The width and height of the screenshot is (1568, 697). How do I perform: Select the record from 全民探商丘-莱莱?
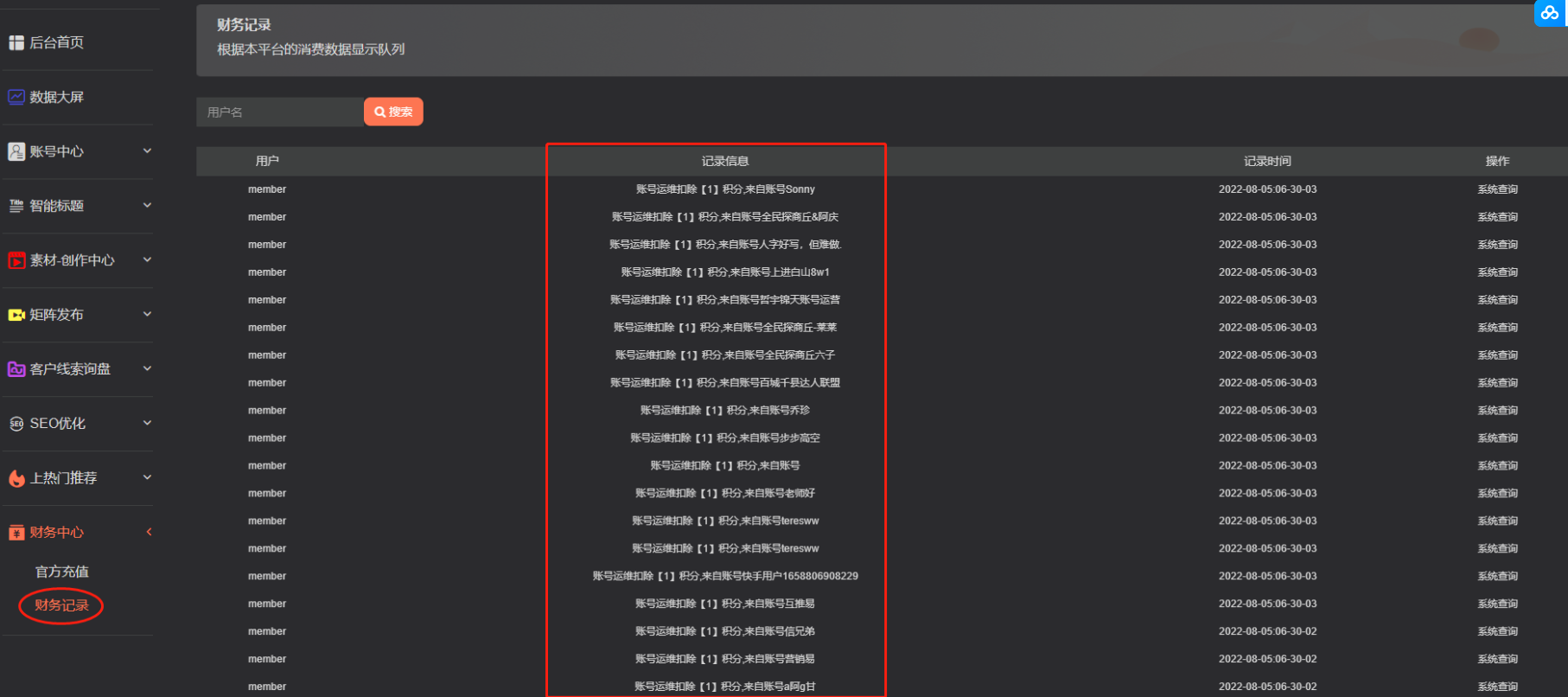tap(725, 328)
